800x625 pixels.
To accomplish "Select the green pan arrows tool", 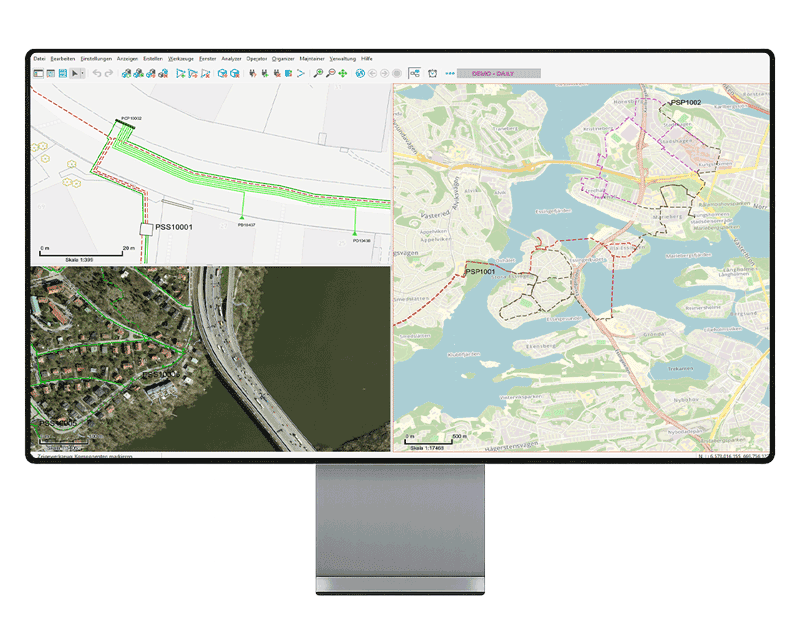I will (x=343, y=73).
